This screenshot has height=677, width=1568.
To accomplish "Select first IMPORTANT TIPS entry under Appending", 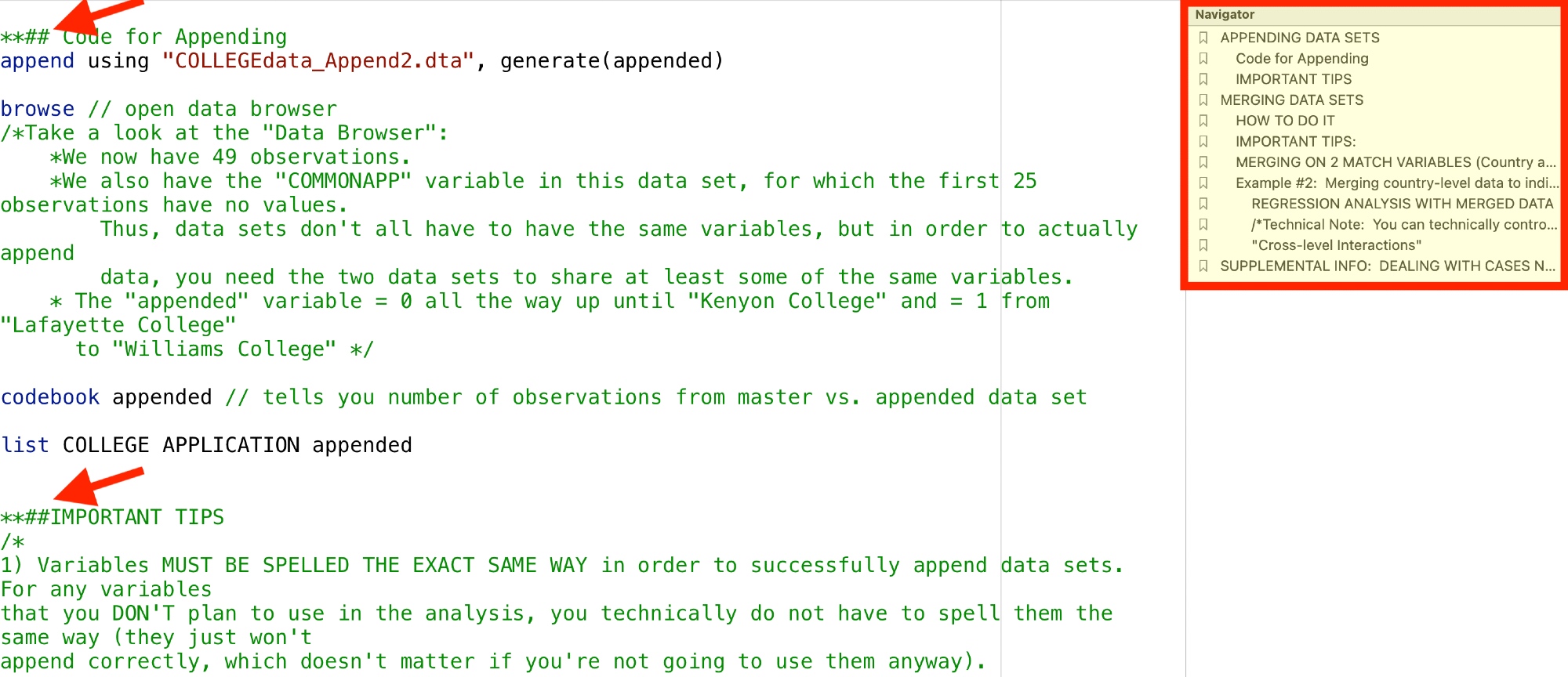I will (x=1293, y=79).
